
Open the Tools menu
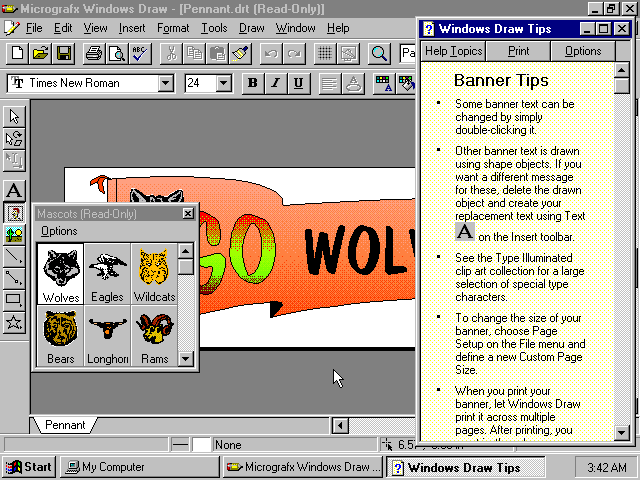[214, 28]
